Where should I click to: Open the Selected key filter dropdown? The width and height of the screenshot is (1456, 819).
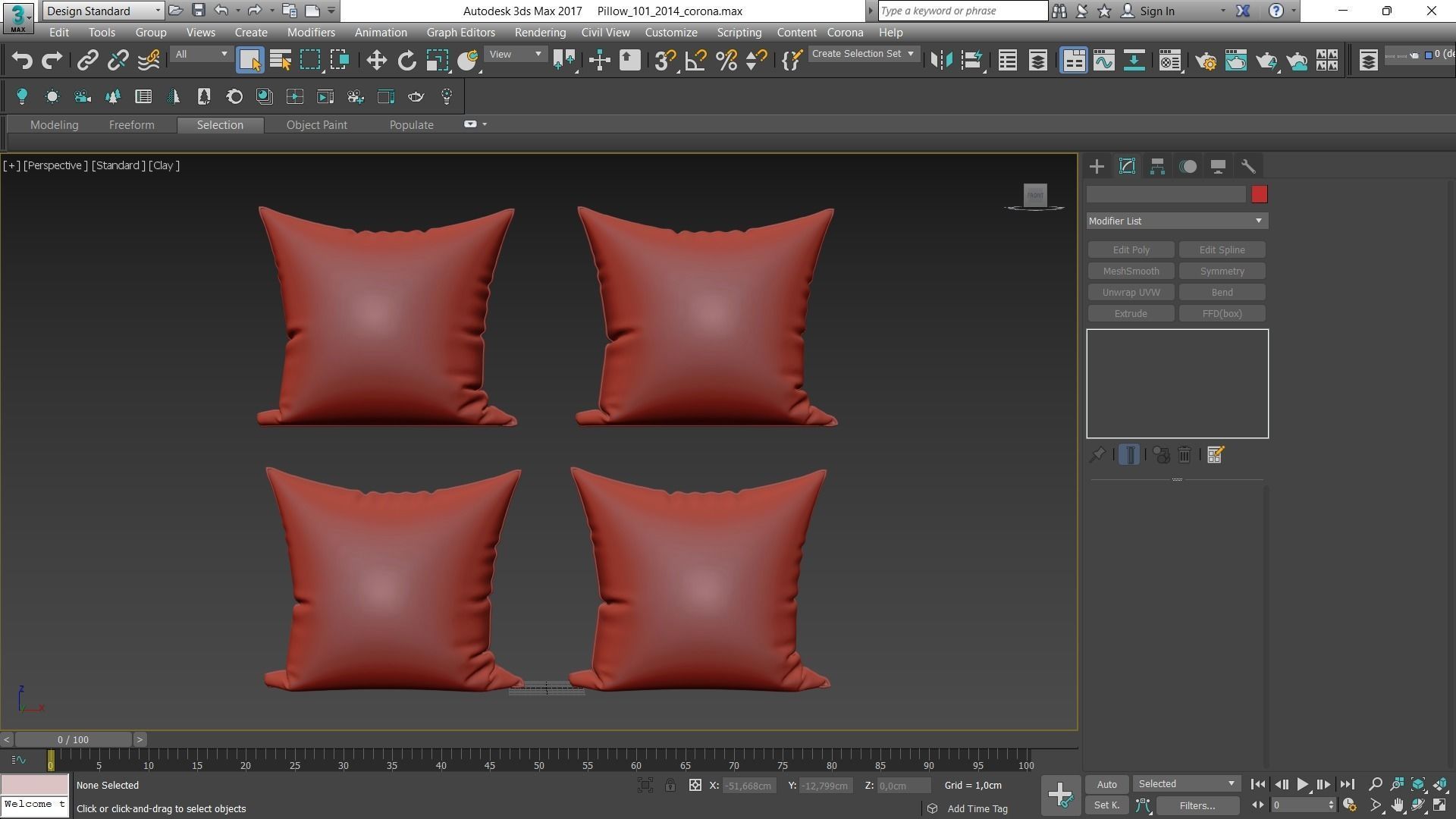[x=1186, y=784]
